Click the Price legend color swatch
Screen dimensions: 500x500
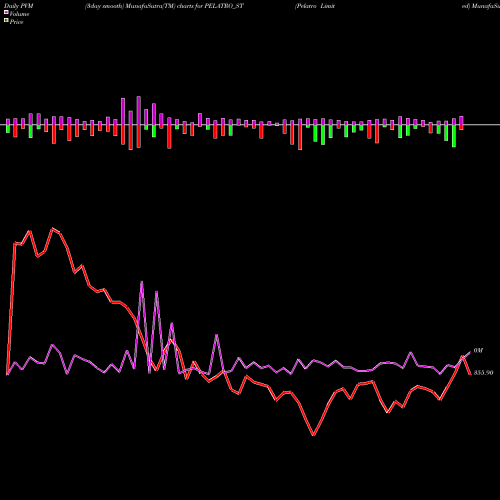click(x=6, y=21)
